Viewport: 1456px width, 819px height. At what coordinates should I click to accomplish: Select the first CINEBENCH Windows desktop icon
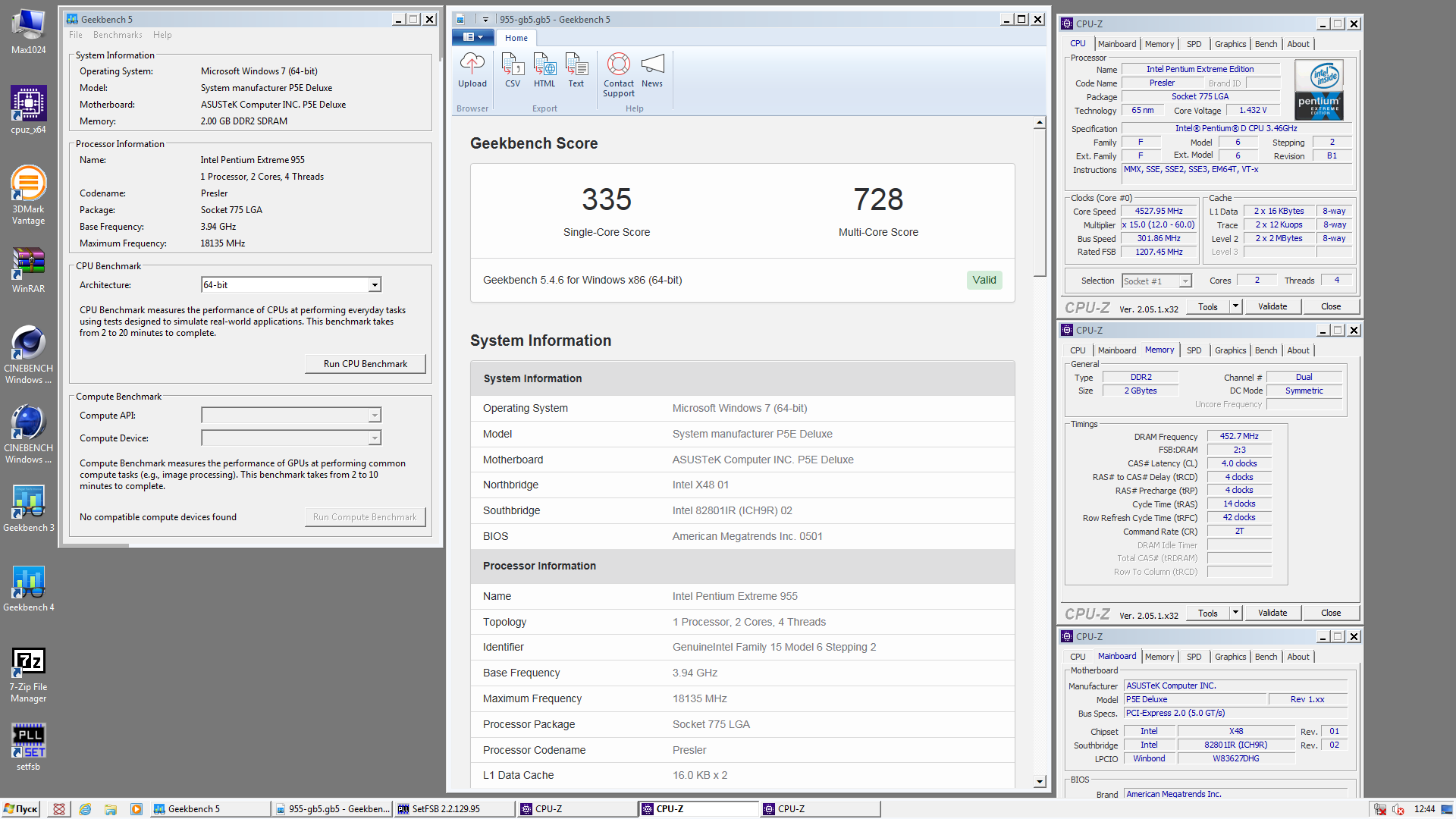click(x=28, y=355)
